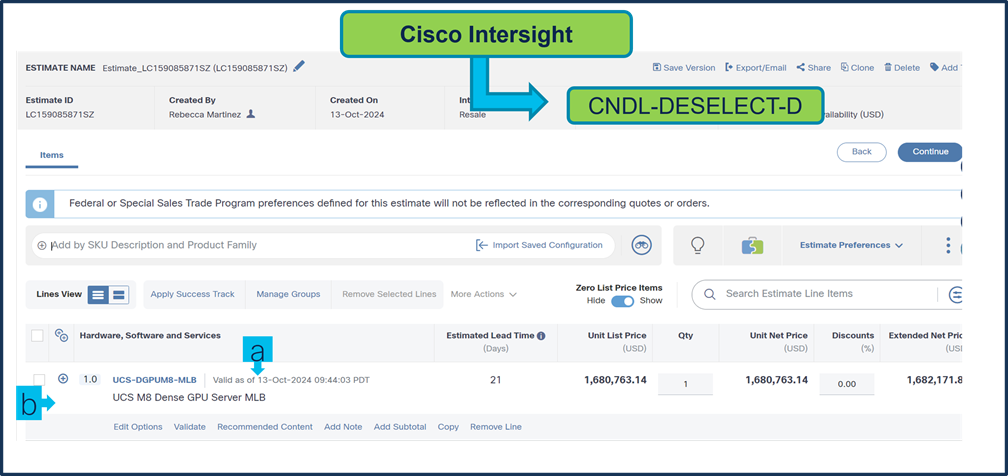The height and width of the screenshot is (476, 1008).
Task: Edit estimate name with pencil icon
Action: [x=299, y=67]
